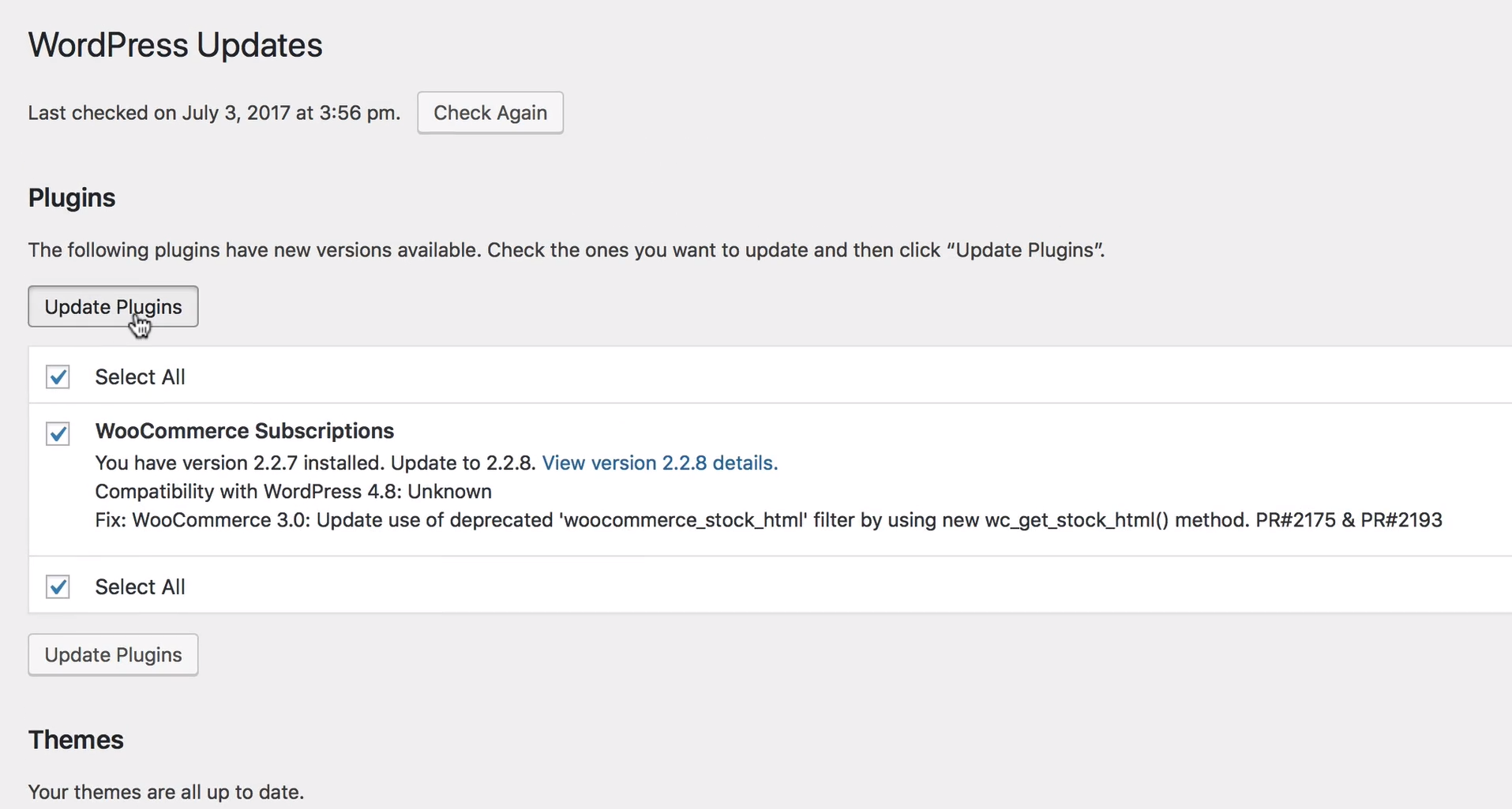Viewport: 1512px width, 809px height.
Task: Click the WooCommerce Subscriptions plugin title
Action: (244, 431)
